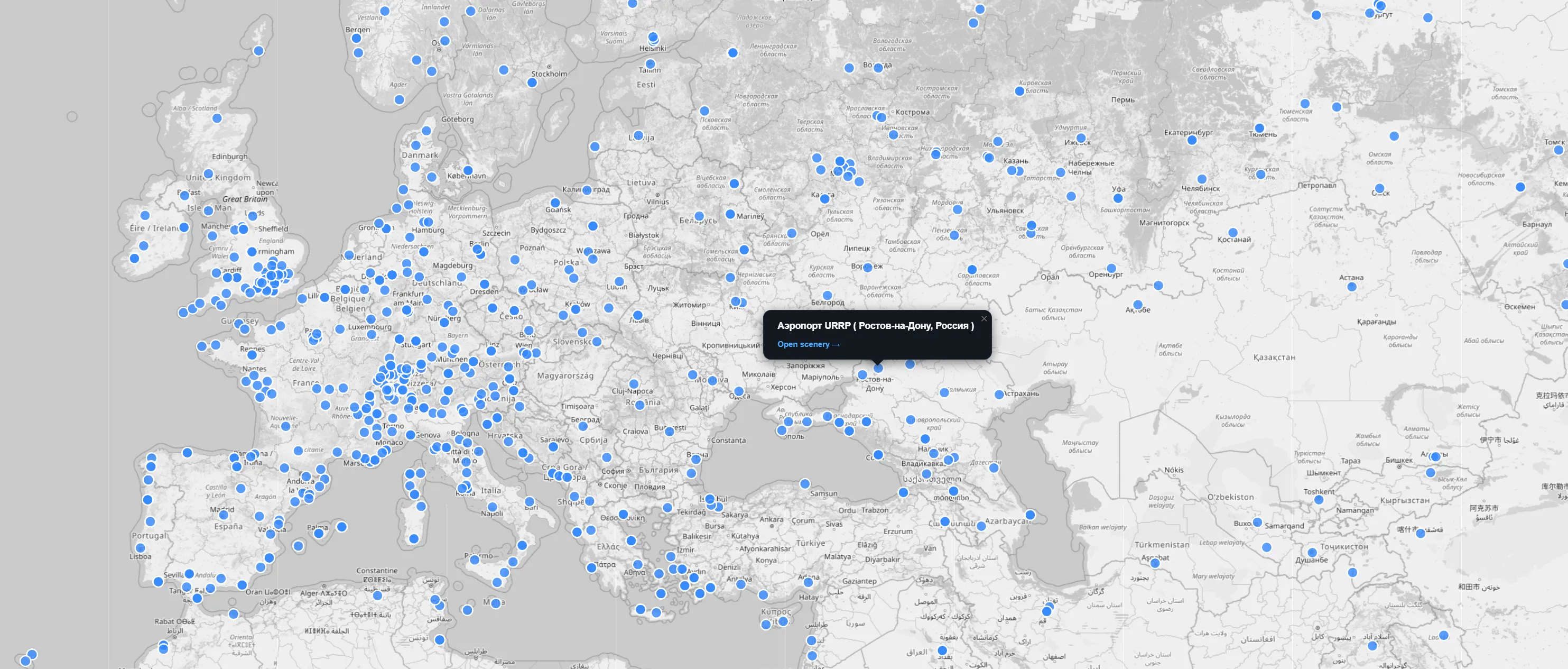This screenshot has height=669, width=1568.
Task: Select the Gdańsk airport marker
Action: click(555, 203)
